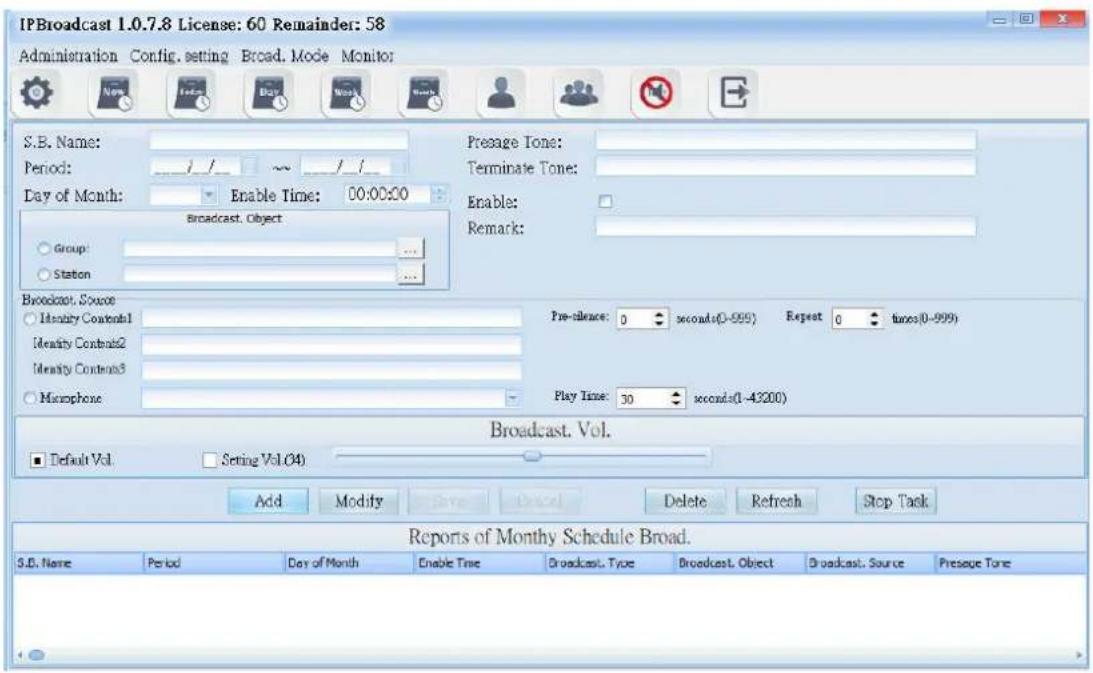This screenshot has width=1093, height=673.
Task: Click the Repeat times stepper arrows
Action: 874,319
